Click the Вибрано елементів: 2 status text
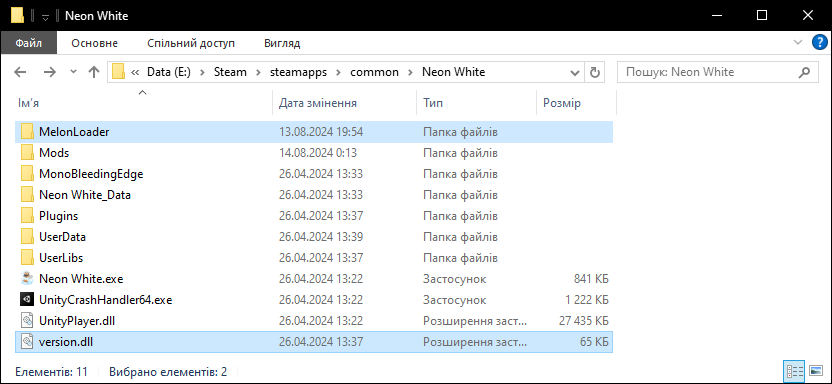Viewport: 832px width, 384px height. point(168,371)
